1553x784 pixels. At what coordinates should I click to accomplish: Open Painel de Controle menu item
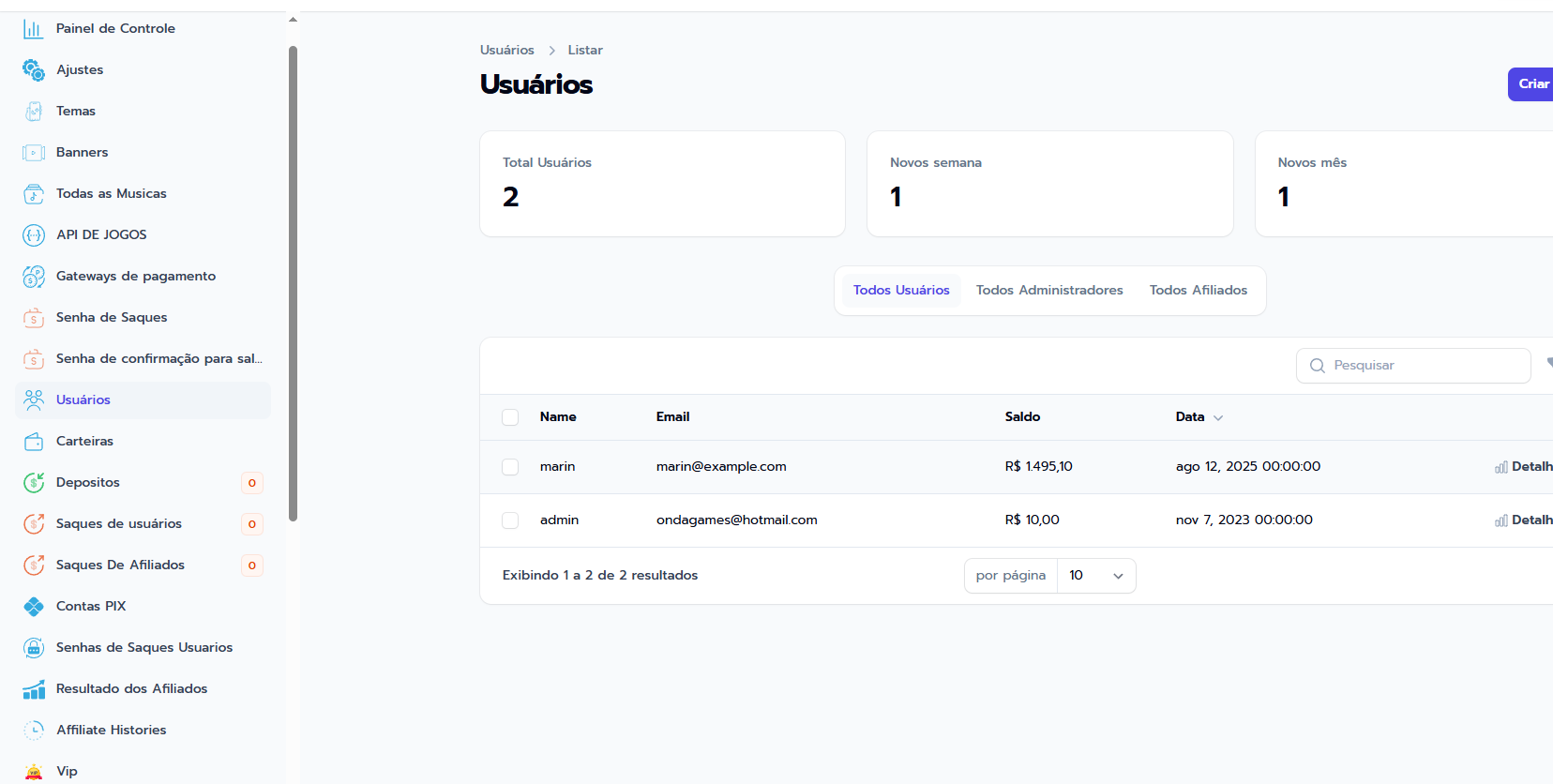click(143, 29)
